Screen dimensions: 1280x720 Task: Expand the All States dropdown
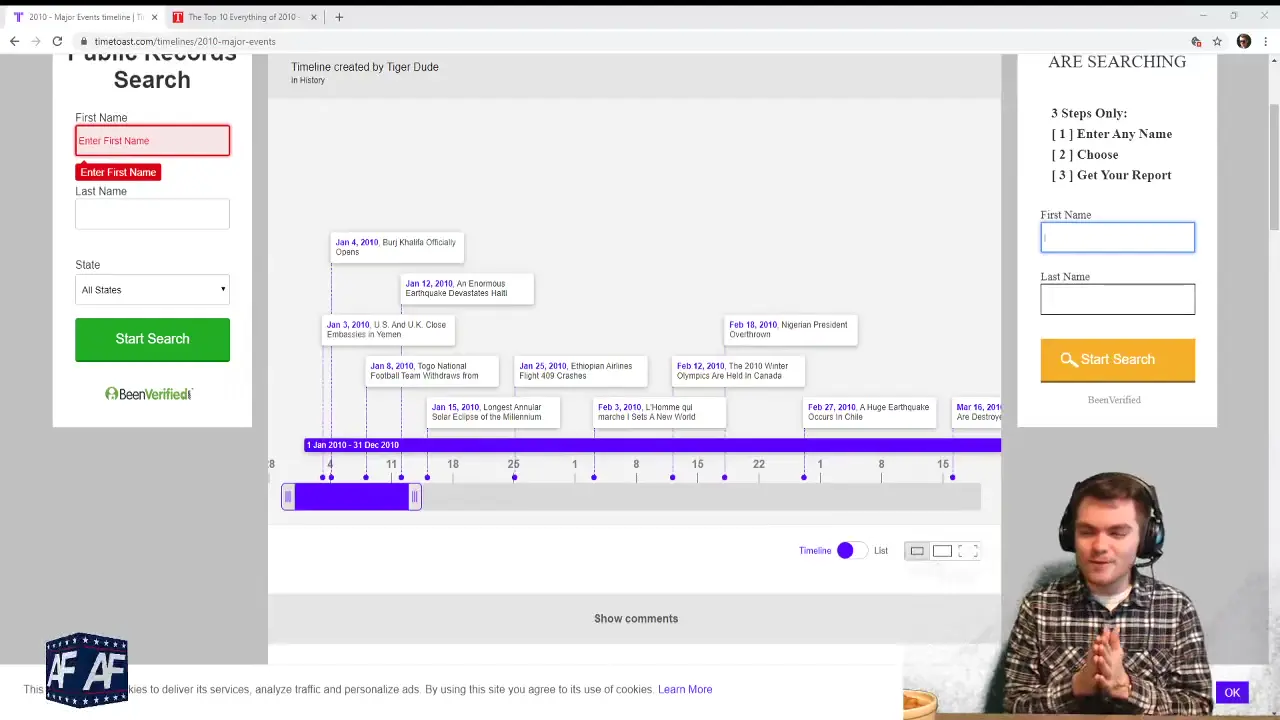tap(152, 290)
